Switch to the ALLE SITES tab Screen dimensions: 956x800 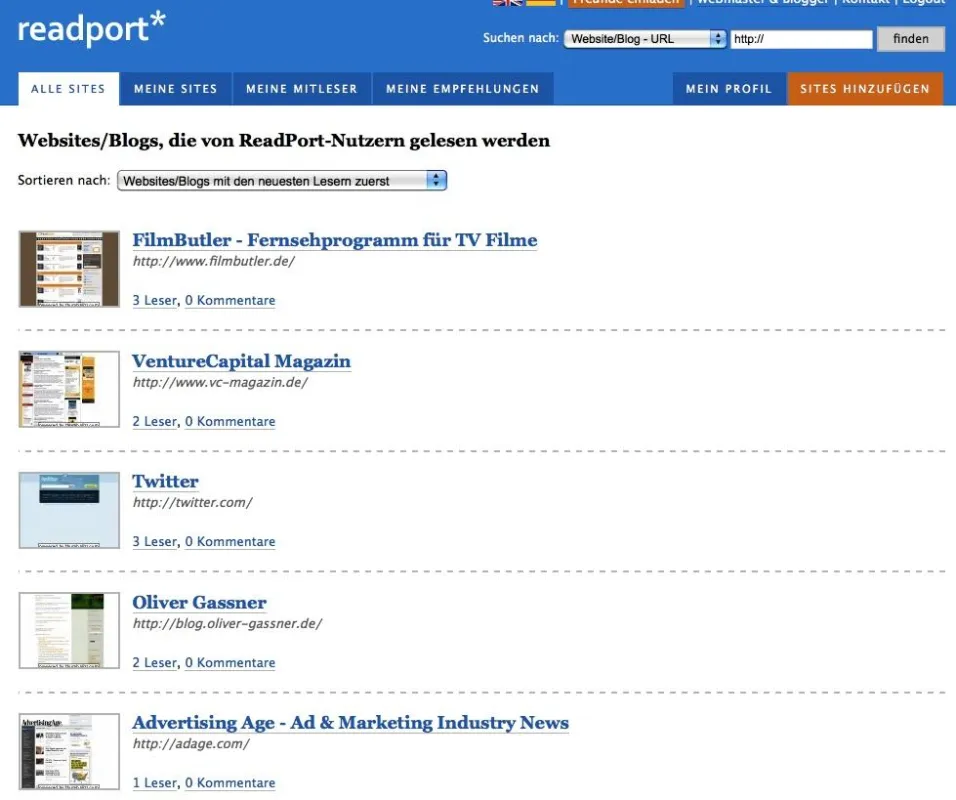(x=68, y=89)
